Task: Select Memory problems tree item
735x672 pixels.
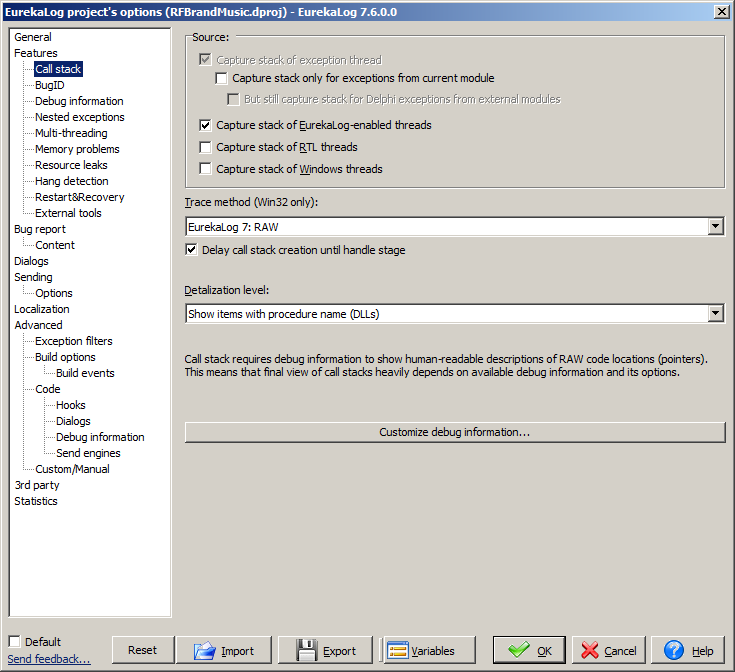Action: (x=77, y=149)
